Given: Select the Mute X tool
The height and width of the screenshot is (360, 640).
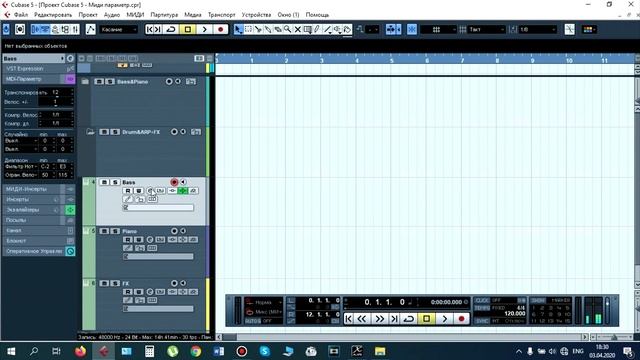Looking at the screenshot, I should point(298,29).
